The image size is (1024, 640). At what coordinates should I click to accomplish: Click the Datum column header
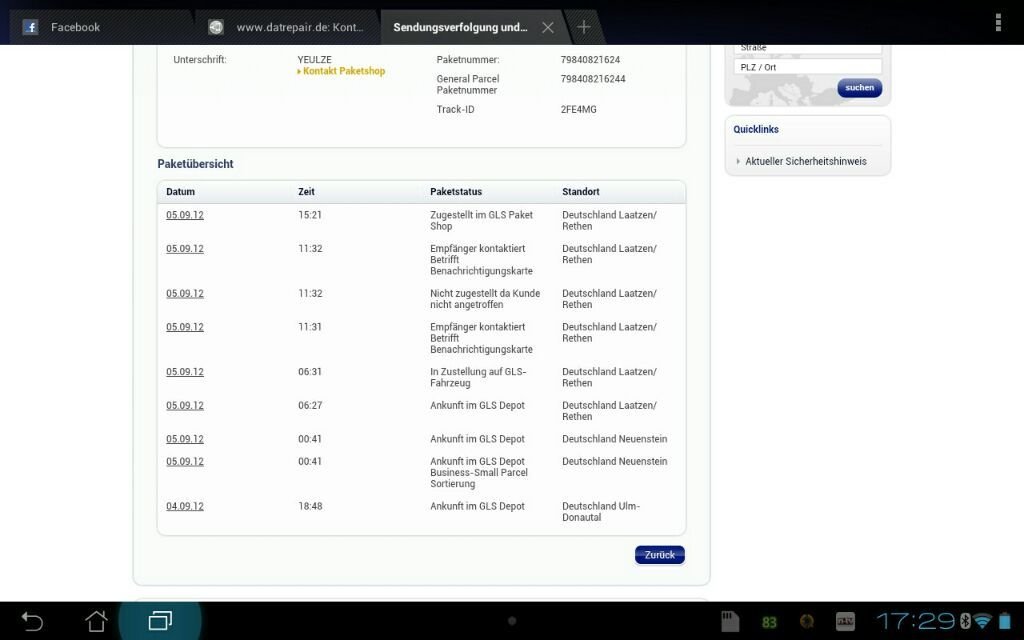pos(180,191)
